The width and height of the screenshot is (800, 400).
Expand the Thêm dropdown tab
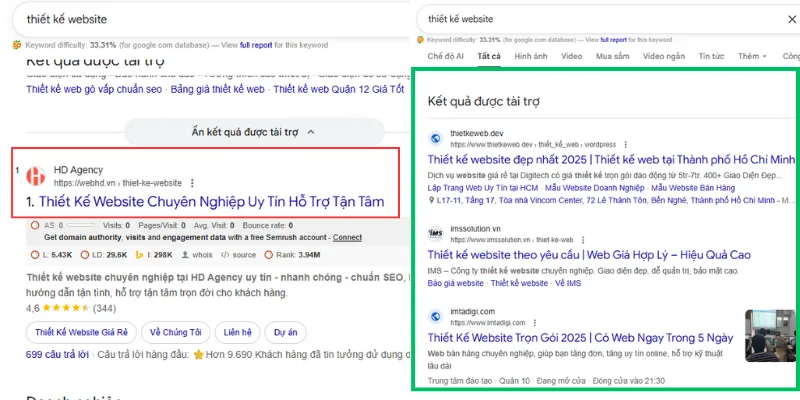coord(752,56)
